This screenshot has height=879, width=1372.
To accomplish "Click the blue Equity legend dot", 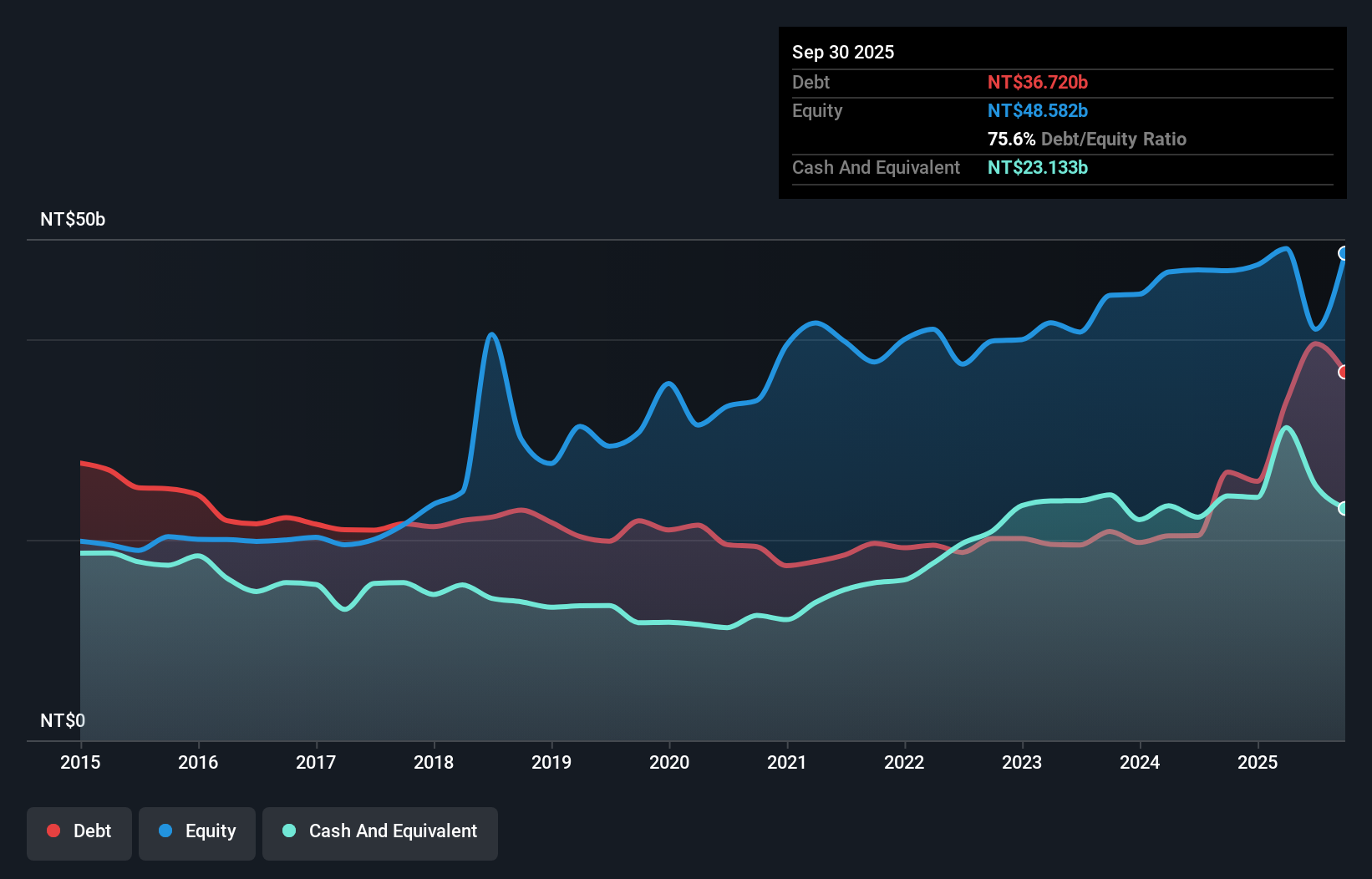I will [x=164, y=831].
